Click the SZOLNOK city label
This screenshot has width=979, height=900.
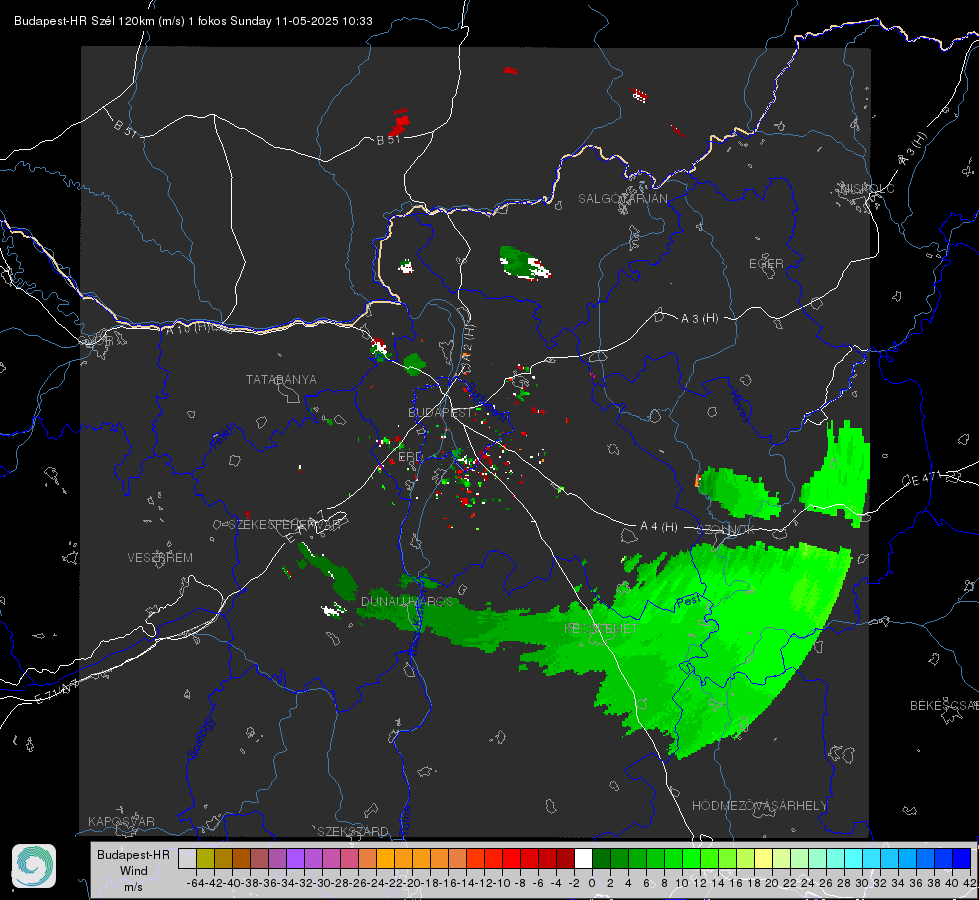tap(726, 529)
